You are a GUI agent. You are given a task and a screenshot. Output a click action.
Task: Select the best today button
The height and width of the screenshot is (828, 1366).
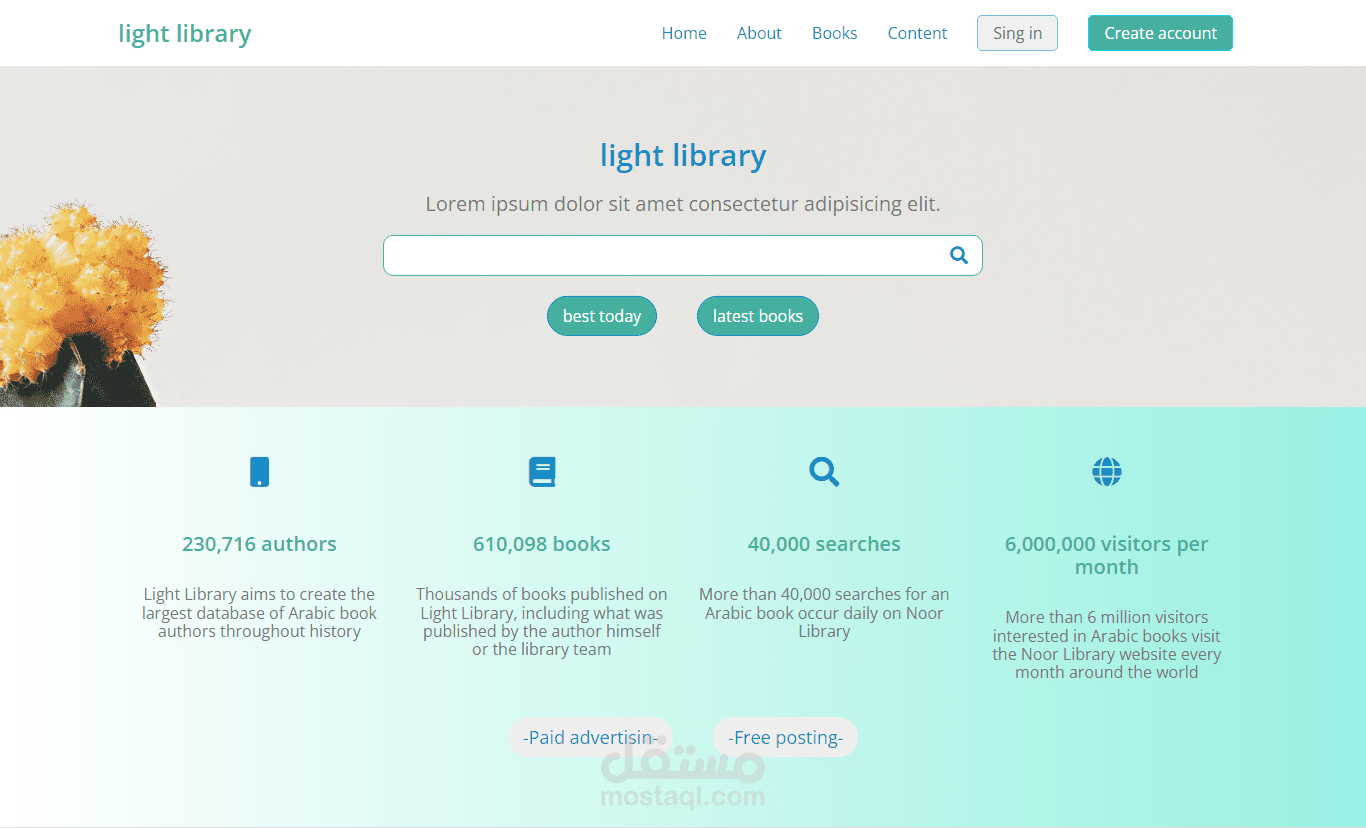pos(602,315)
